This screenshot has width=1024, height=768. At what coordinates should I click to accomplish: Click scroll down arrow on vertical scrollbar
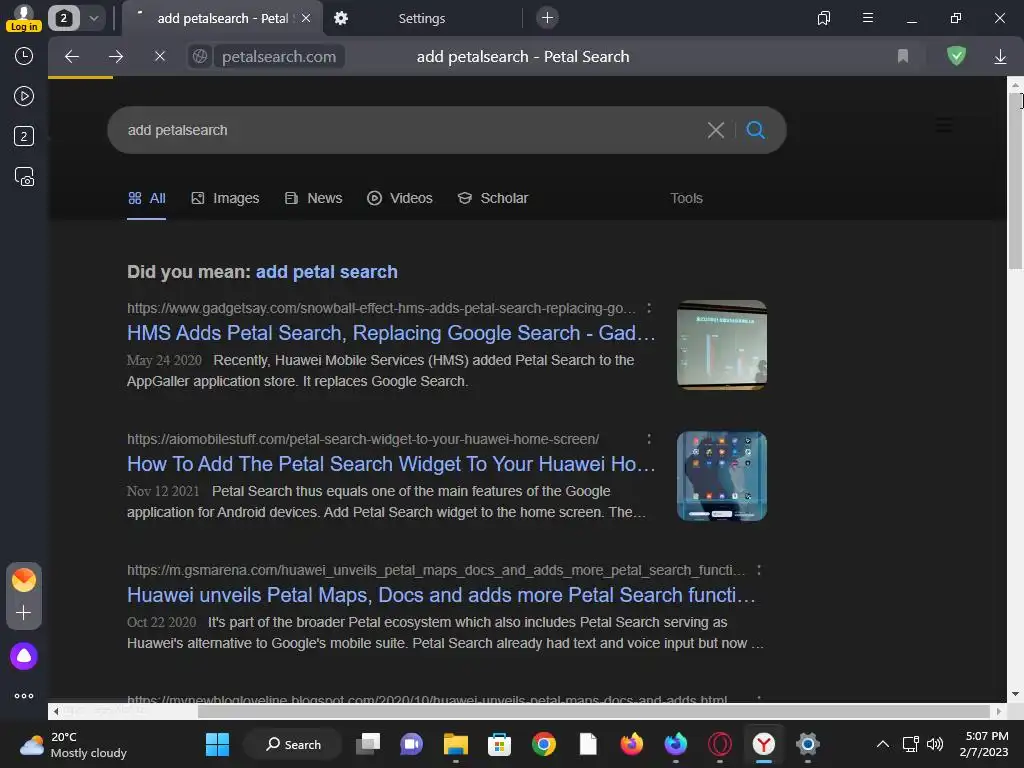(1015, 694)
